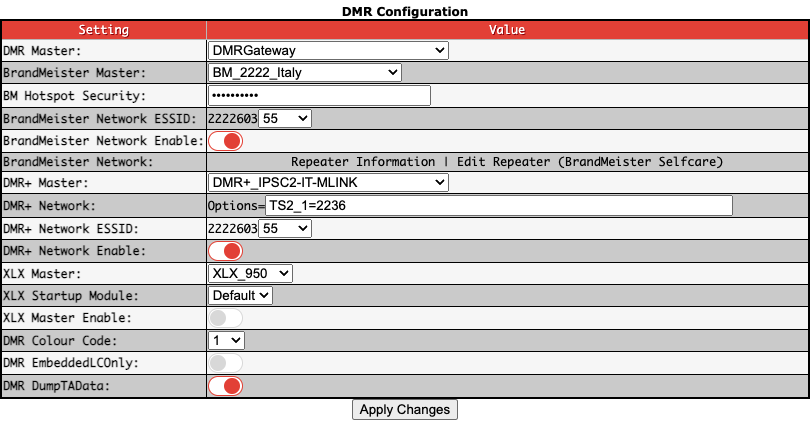Click the 'BrandMeister Master:' label
The image size is (812, 427).
(75, 73)
